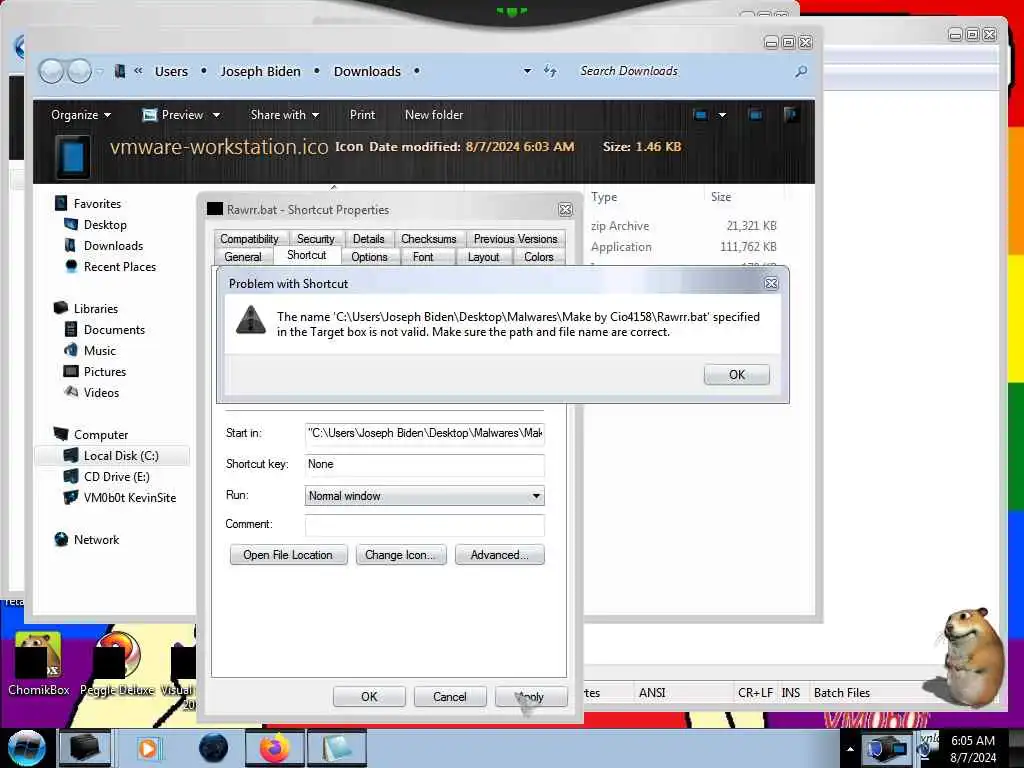Screen dimensions: 1024x768
Task: Open the Layout tab
Action: (x=483, y=257)
